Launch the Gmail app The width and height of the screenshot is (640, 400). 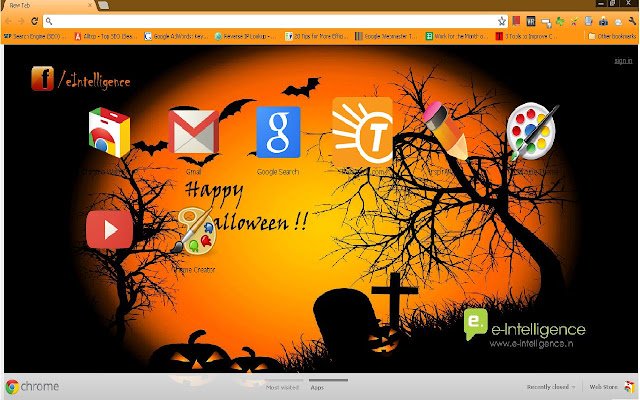(x=193, y=131)
